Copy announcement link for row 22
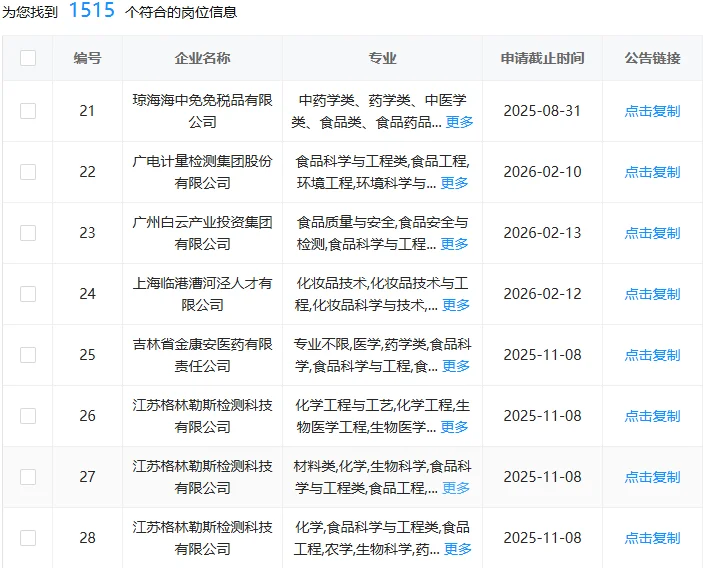Image resolution: width=703 pixels, height=568 pixels. [652, 172]
